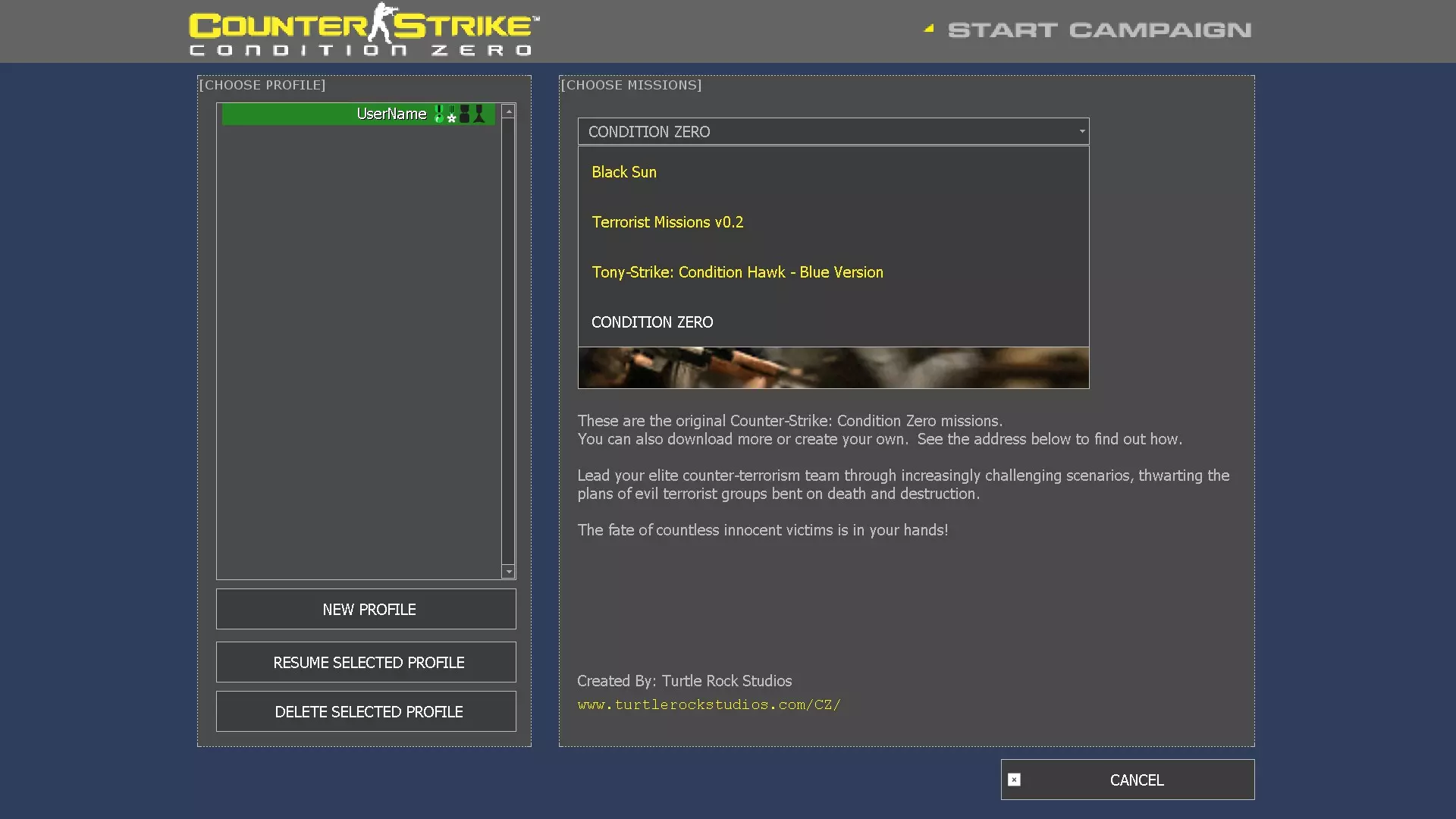Open the turtlerockstudios.com/CZ/ link

[x=708, y=704]
